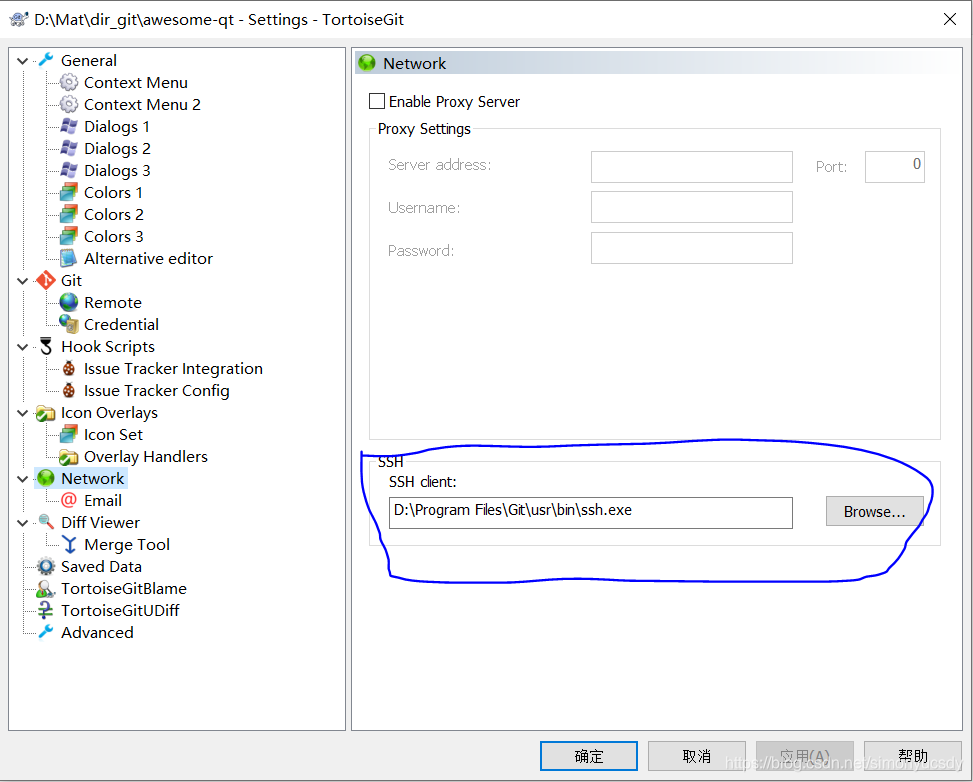Click the Diff Viewer magnifier icon

[x=45, y=522]
